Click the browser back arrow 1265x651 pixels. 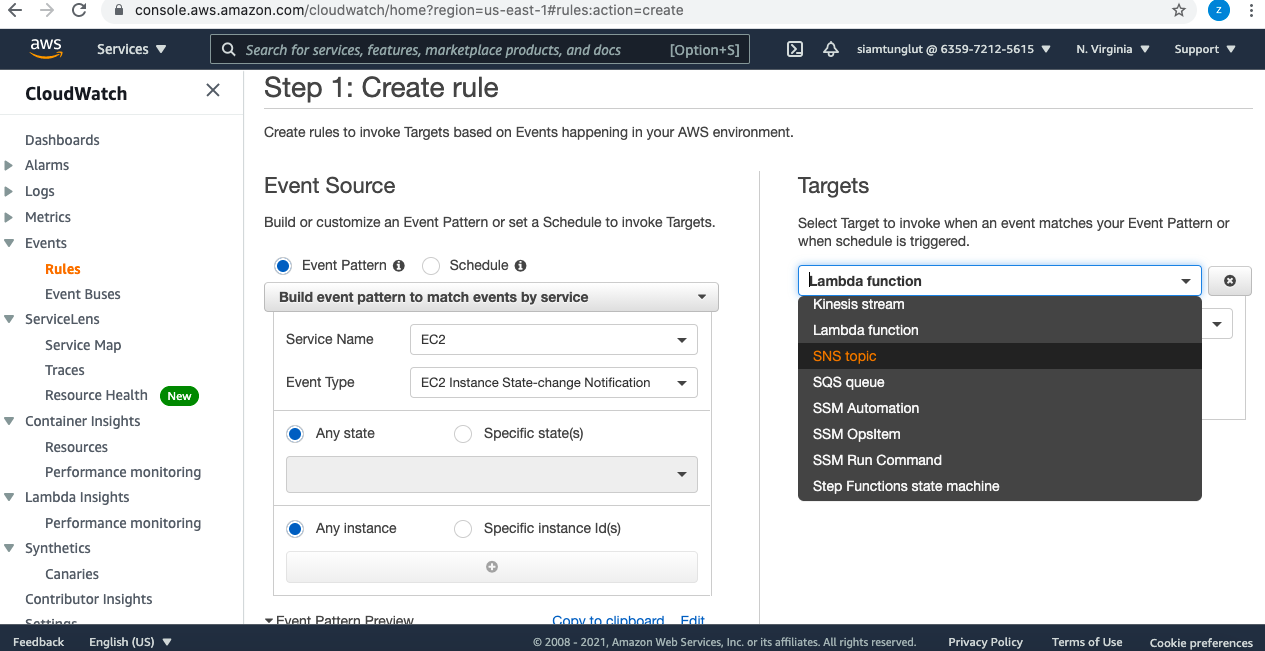tap(17, 10)
